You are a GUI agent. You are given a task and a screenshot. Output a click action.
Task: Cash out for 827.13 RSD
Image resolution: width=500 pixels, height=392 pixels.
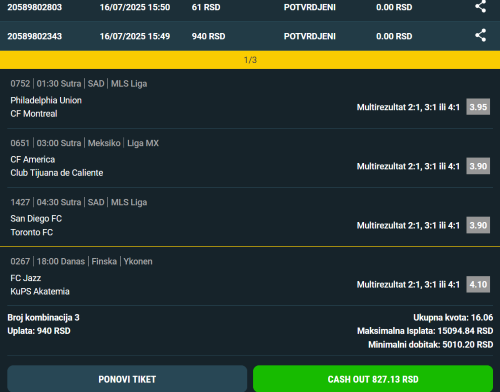click(373, 379)
